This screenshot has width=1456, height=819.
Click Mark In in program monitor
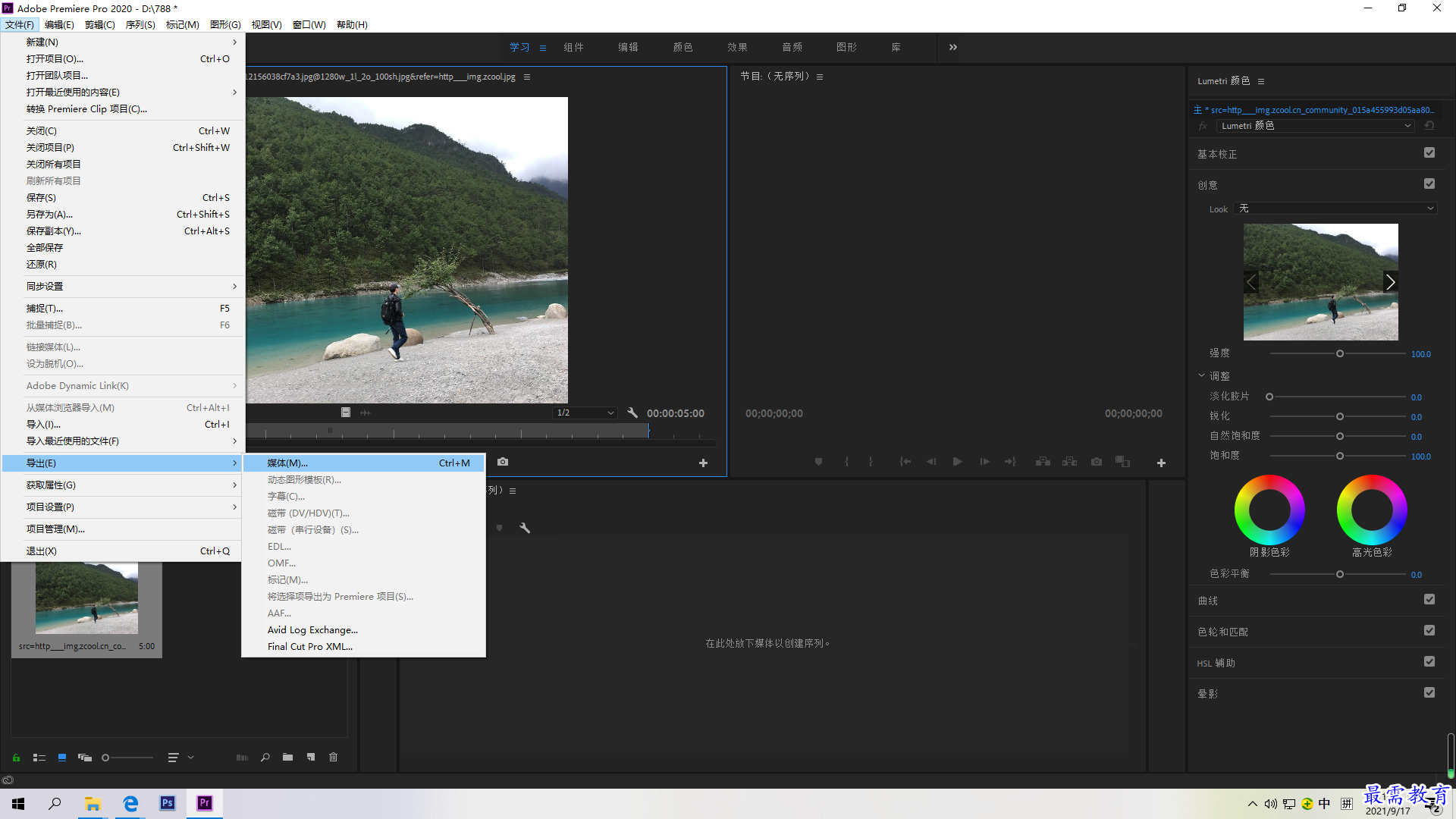pos(846,462)
